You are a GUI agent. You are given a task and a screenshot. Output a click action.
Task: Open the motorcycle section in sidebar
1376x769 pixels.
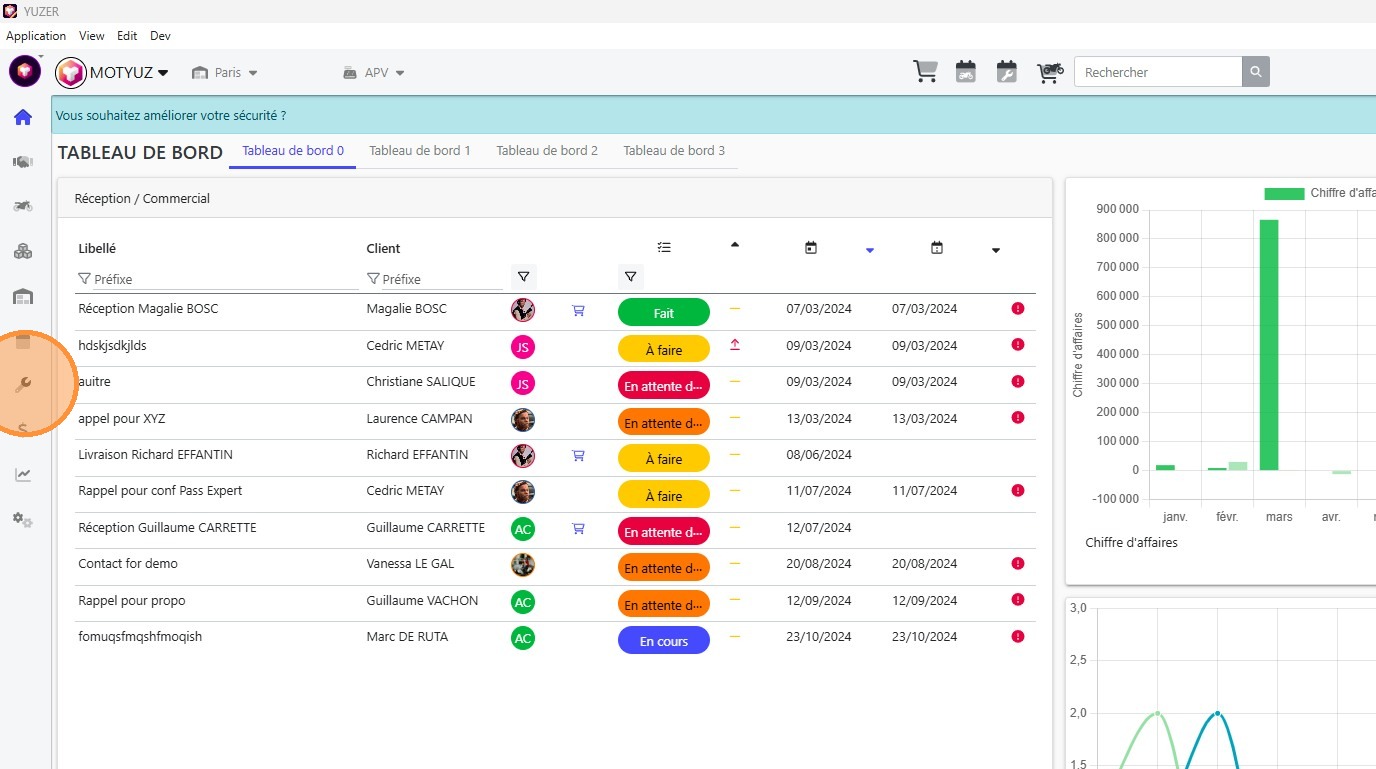(x=23, y=206)
